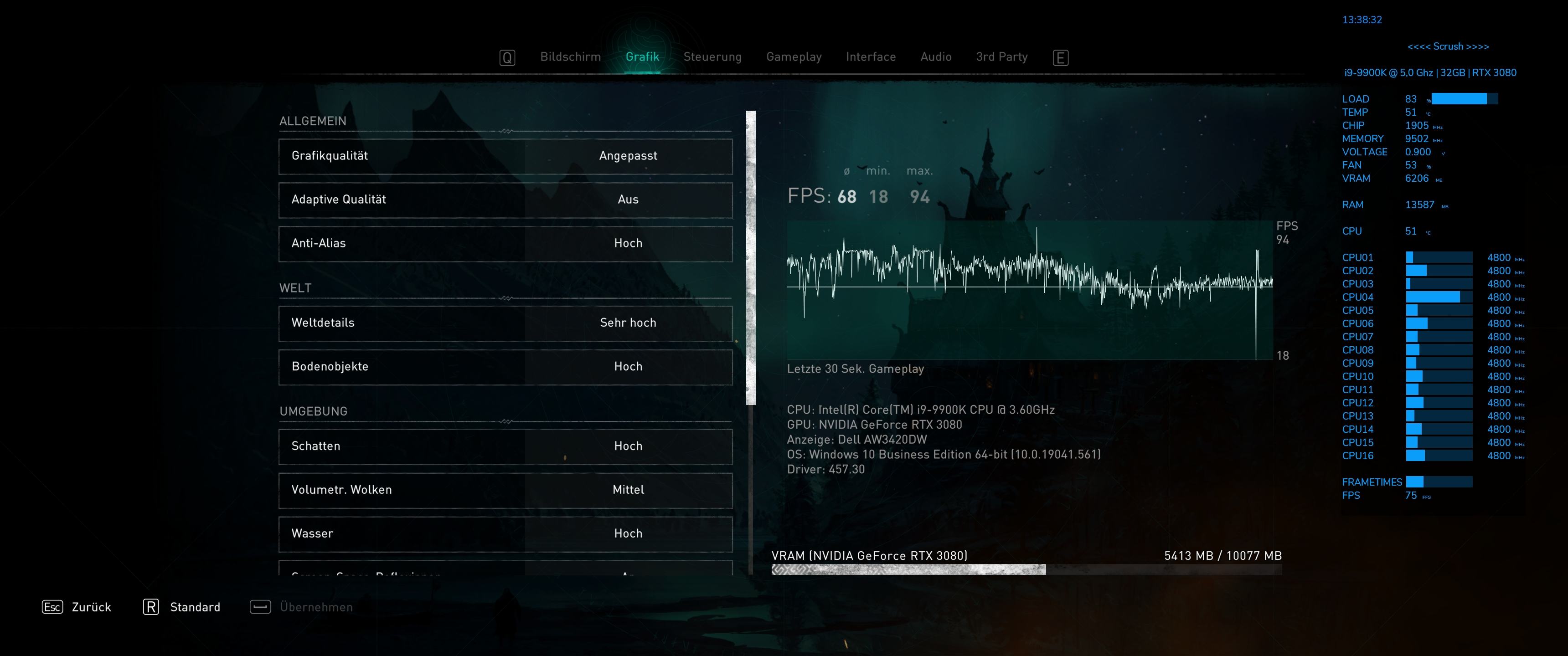Image resolution: width=1568 pixels, height=656 pixels.
Task: Click the FPS history graph
Action: coord(1030,290)
